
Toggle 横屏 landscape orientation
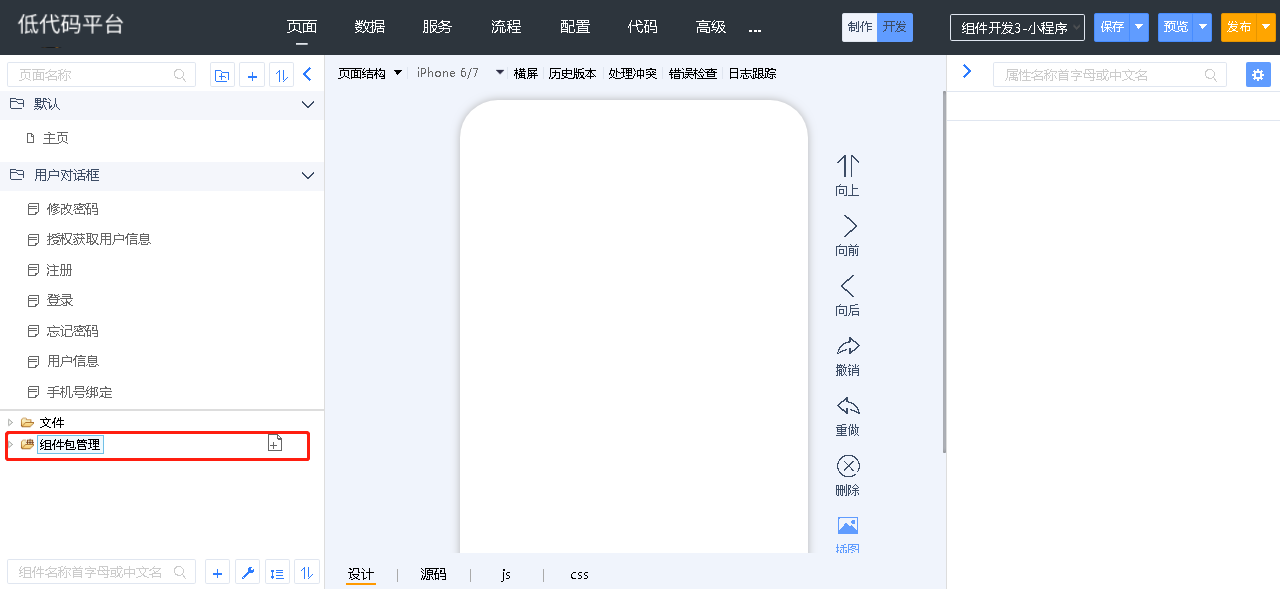tap(525, 73)
